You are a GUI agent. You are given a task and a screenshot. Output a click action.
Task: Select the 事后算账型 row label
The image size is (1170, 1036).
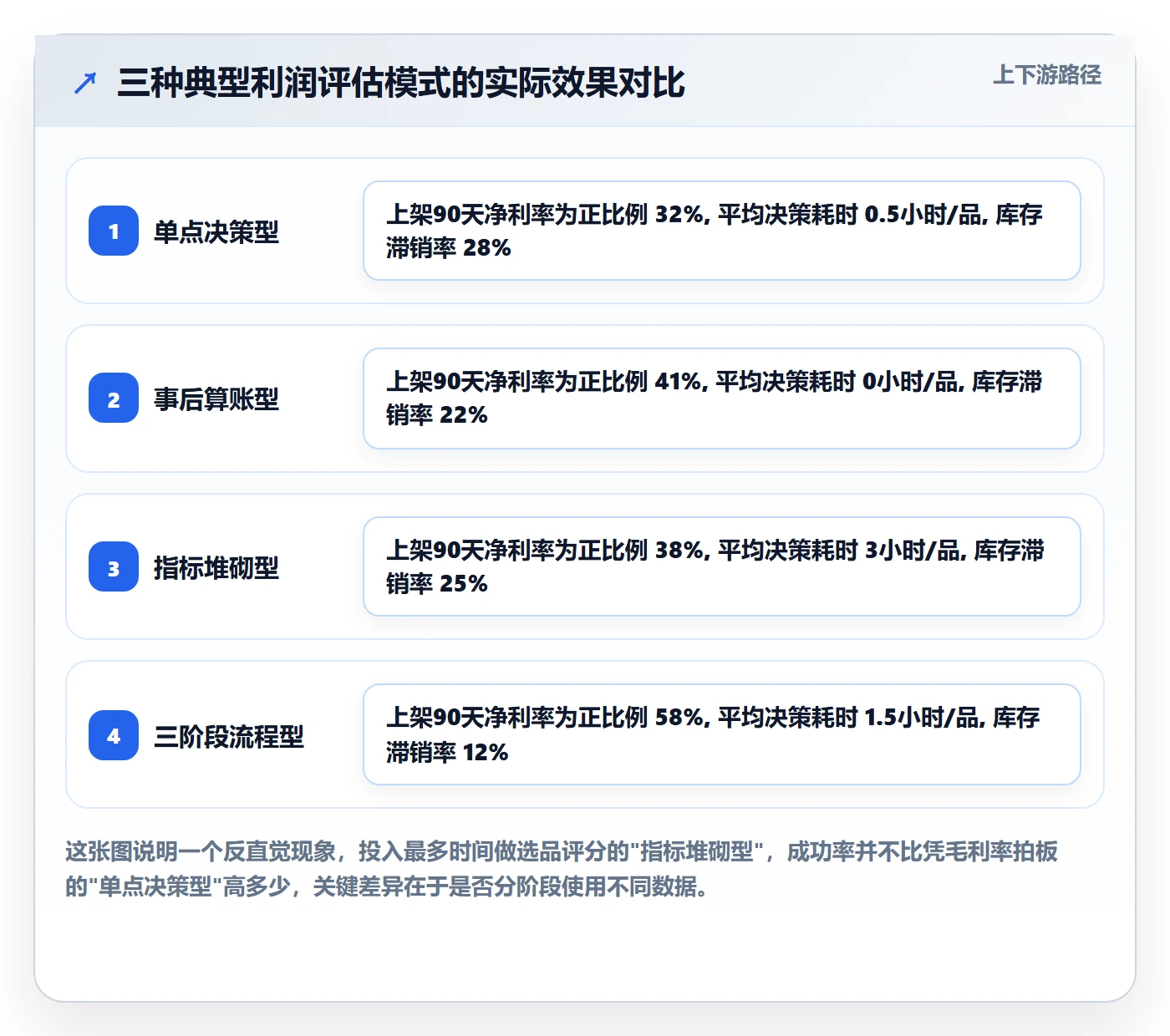coord(216,399)
